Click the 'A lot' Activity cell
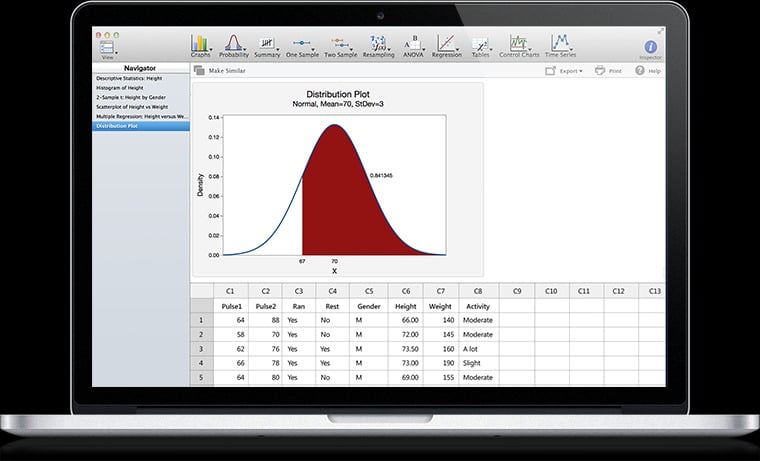This screenshot has width=760, height=461. tap(478, 349)
